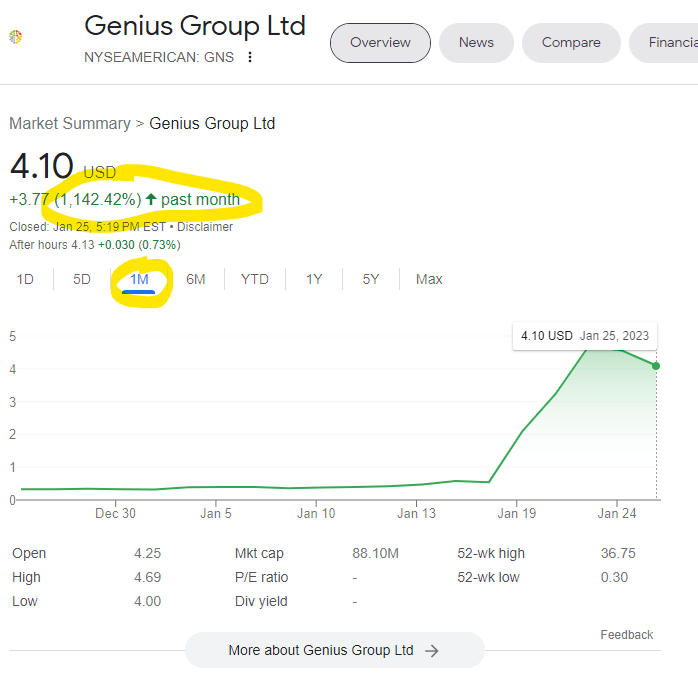Select the 1M time range

[x=139, y=279]
